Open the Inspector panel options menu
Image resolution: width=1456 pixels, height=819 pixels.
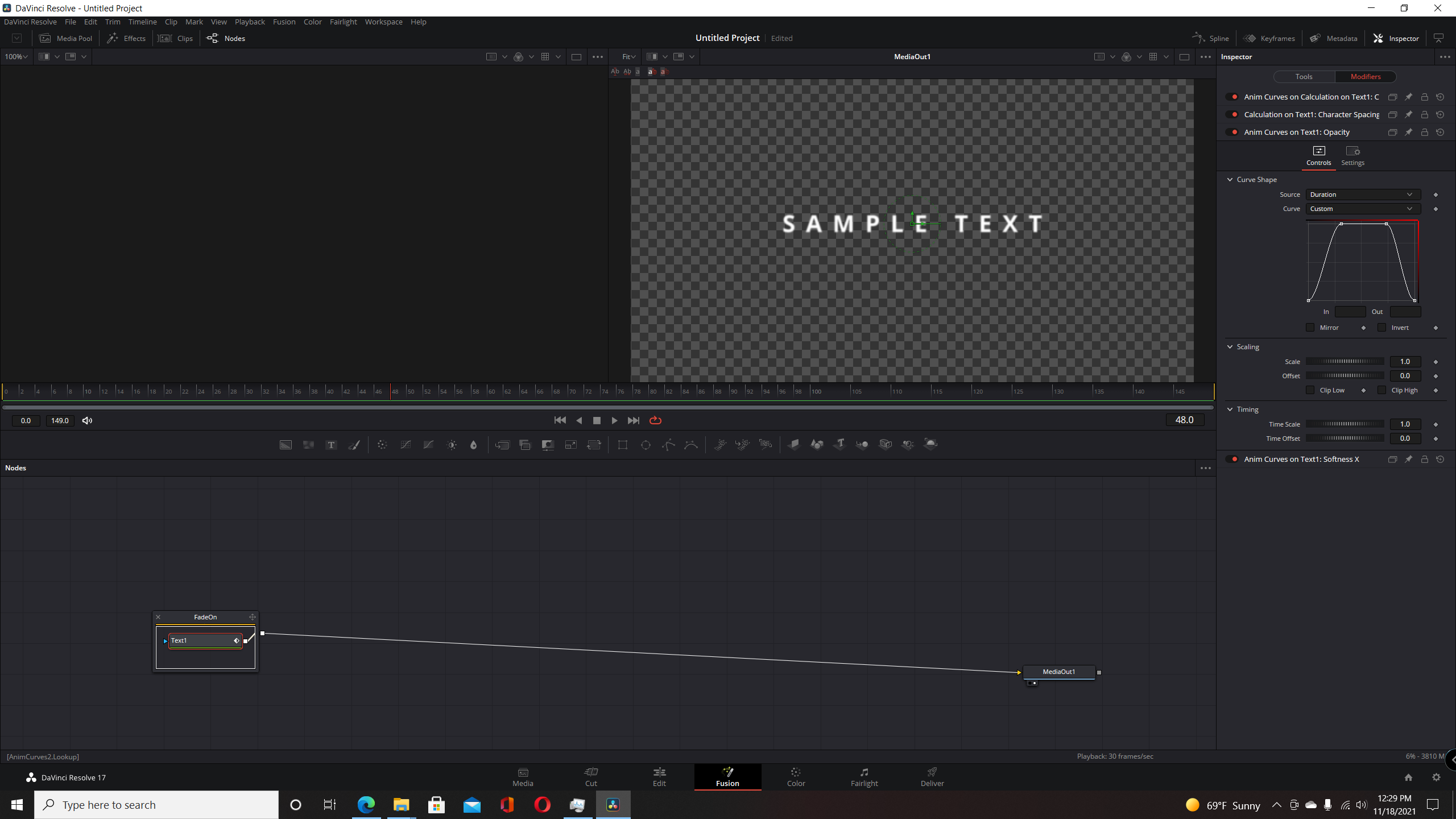1445,57
